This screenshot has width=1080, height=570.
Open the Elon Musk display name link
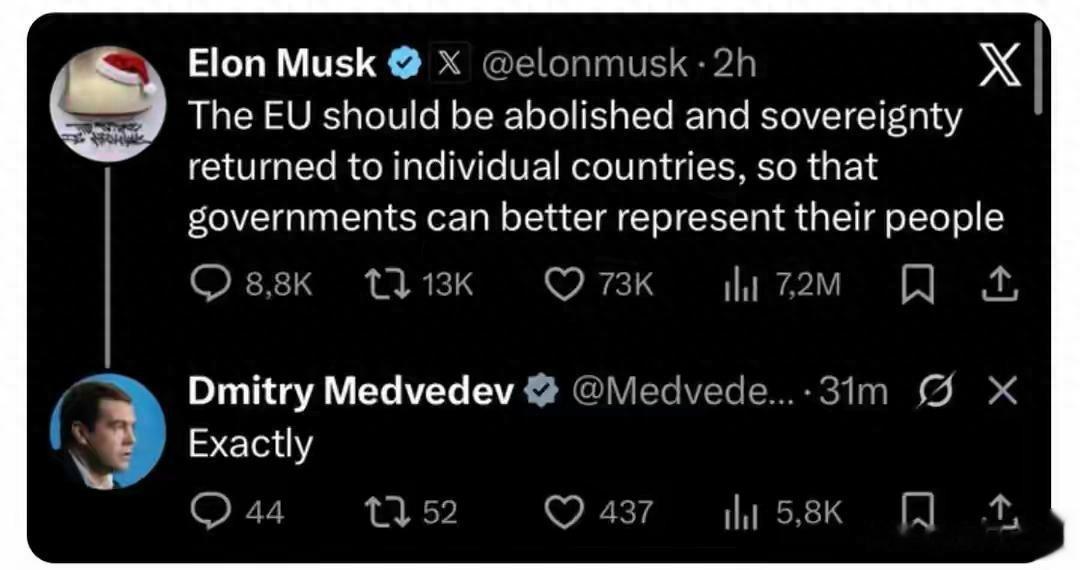(283, 65)
